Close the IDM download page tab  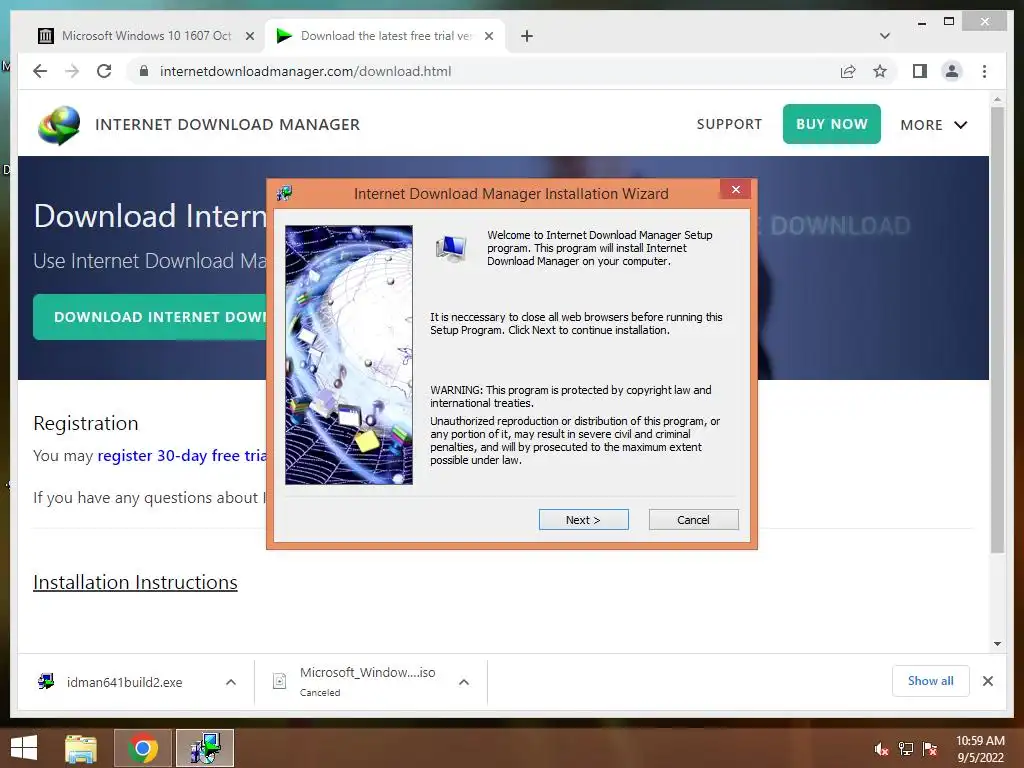[488, 36]
